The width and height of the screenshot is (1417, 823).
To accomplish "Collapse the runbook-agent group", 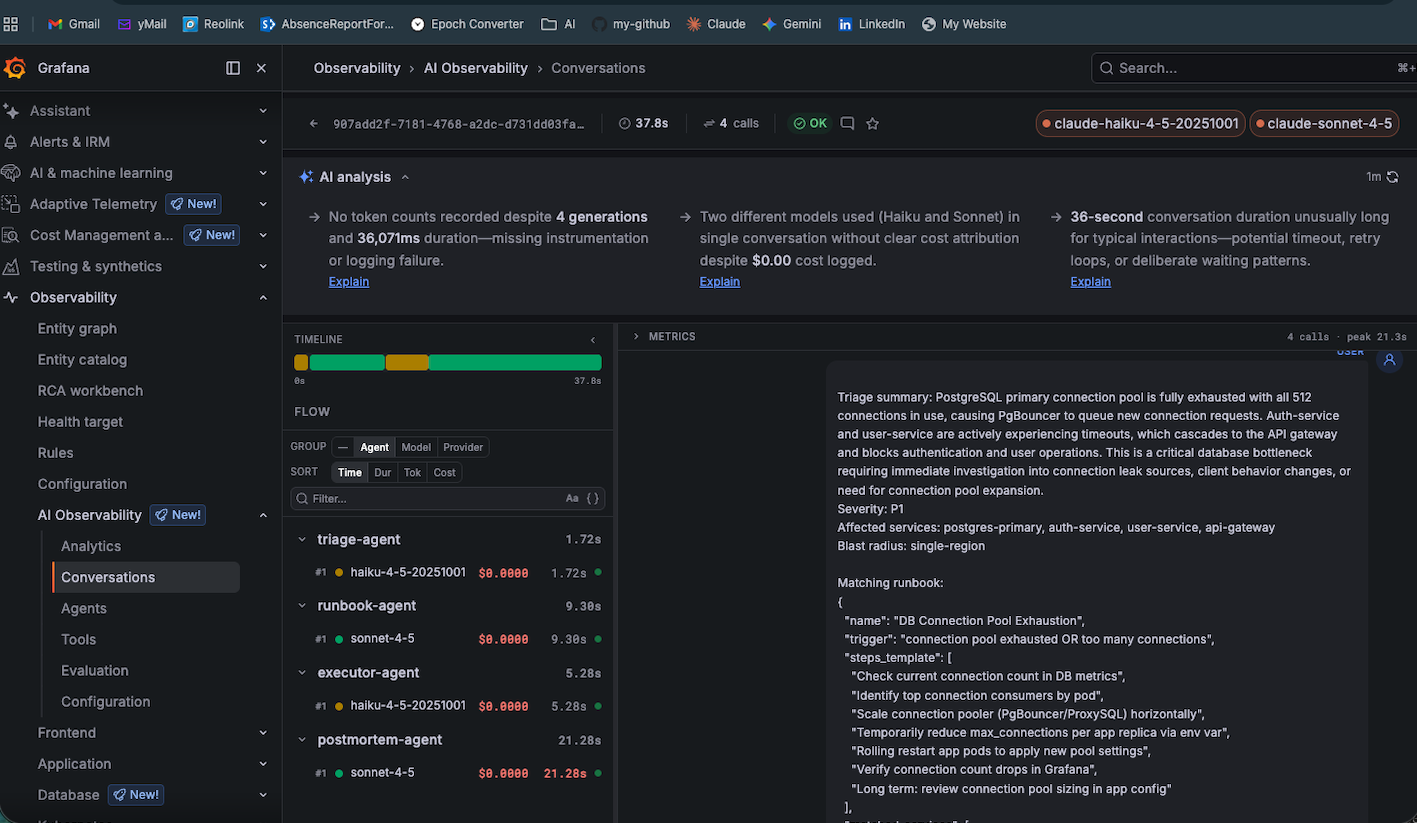I will coord(302,606).
